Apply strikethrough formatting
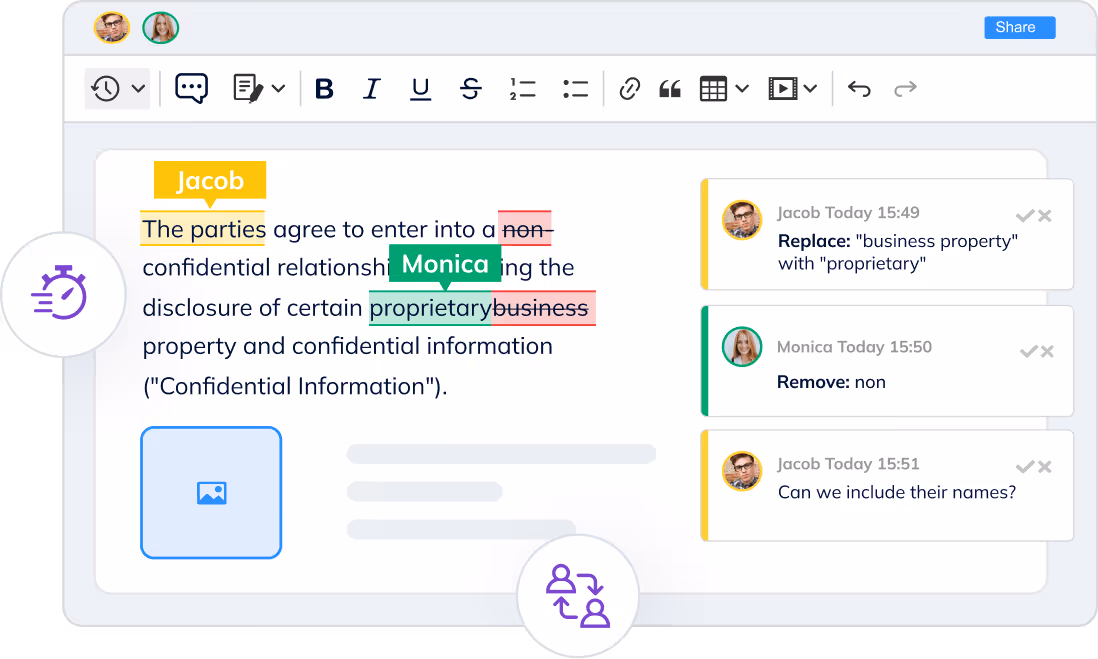Screen dimensions: 1098x659 click(470, 89)
